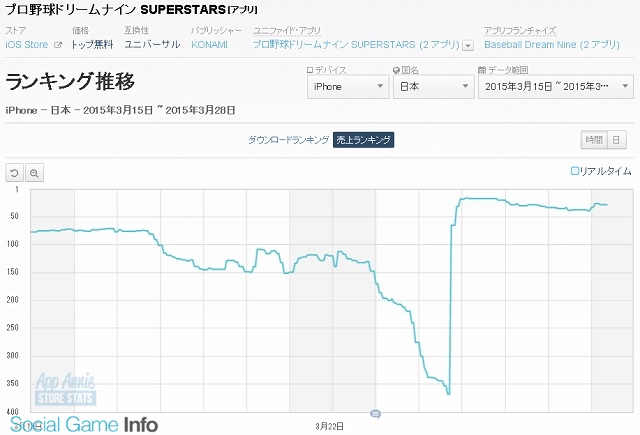The width and height of the screenshot is (640, 435).
Task: Switch chart granularity to 時間
Action: [x=594, y=140]
